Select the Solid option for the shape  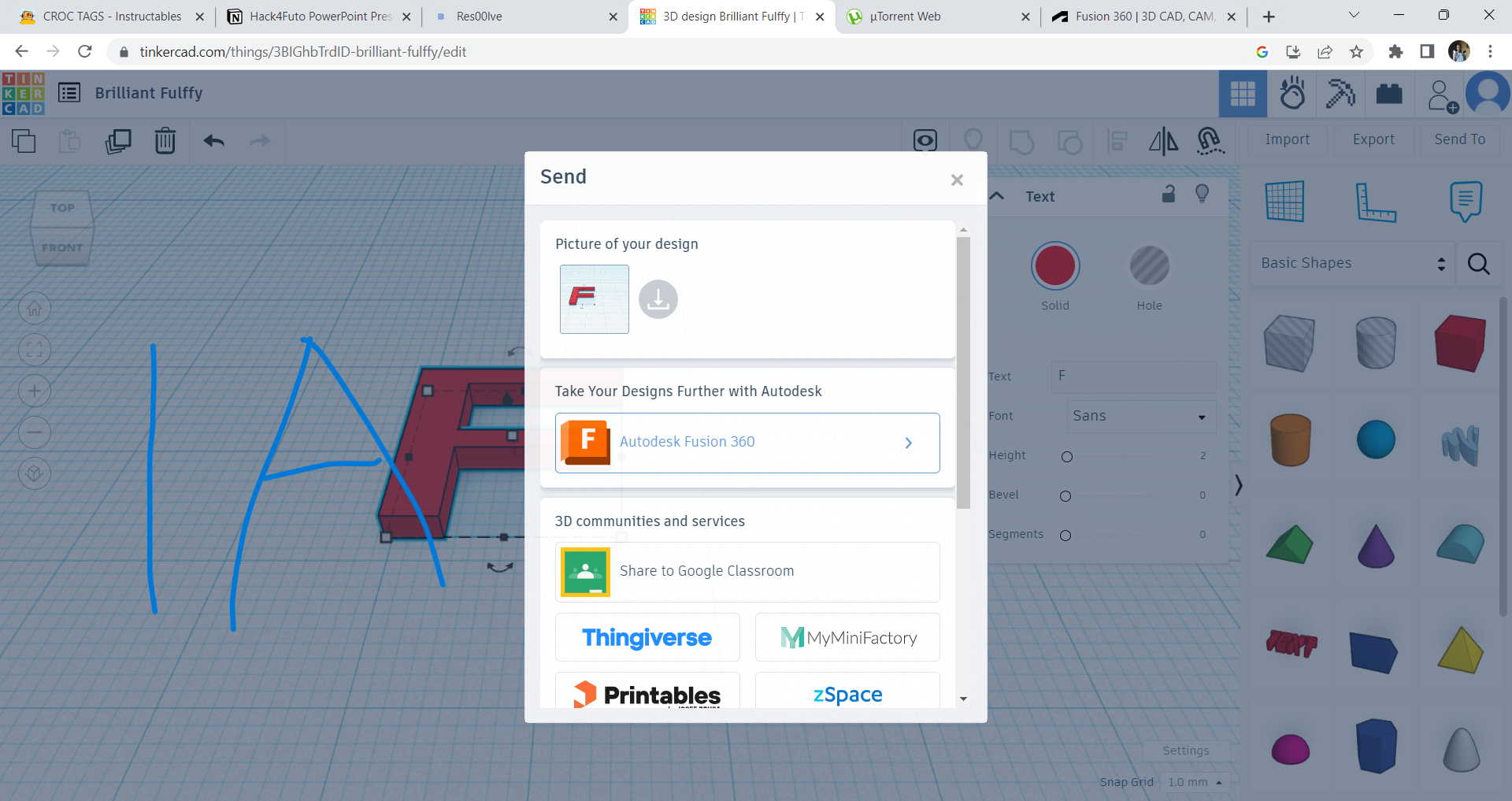point(1055,266)
